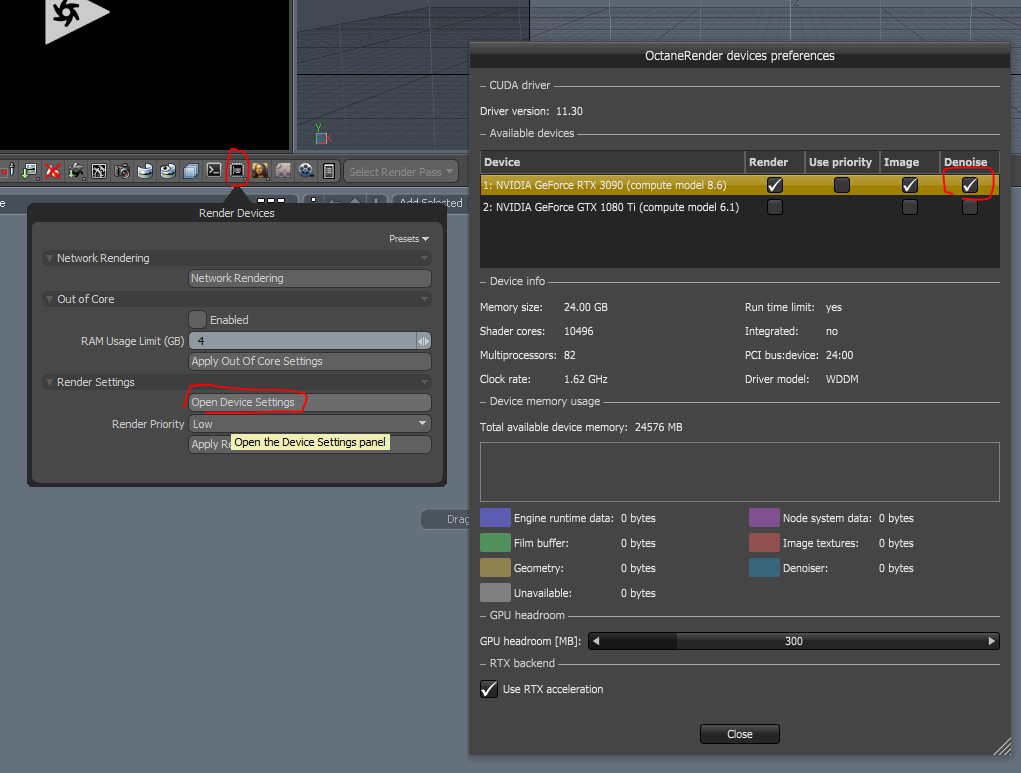The image size is (1021, 773).
Task: Click the Octane logo icon with green arrow
Action: coord(76,171)
